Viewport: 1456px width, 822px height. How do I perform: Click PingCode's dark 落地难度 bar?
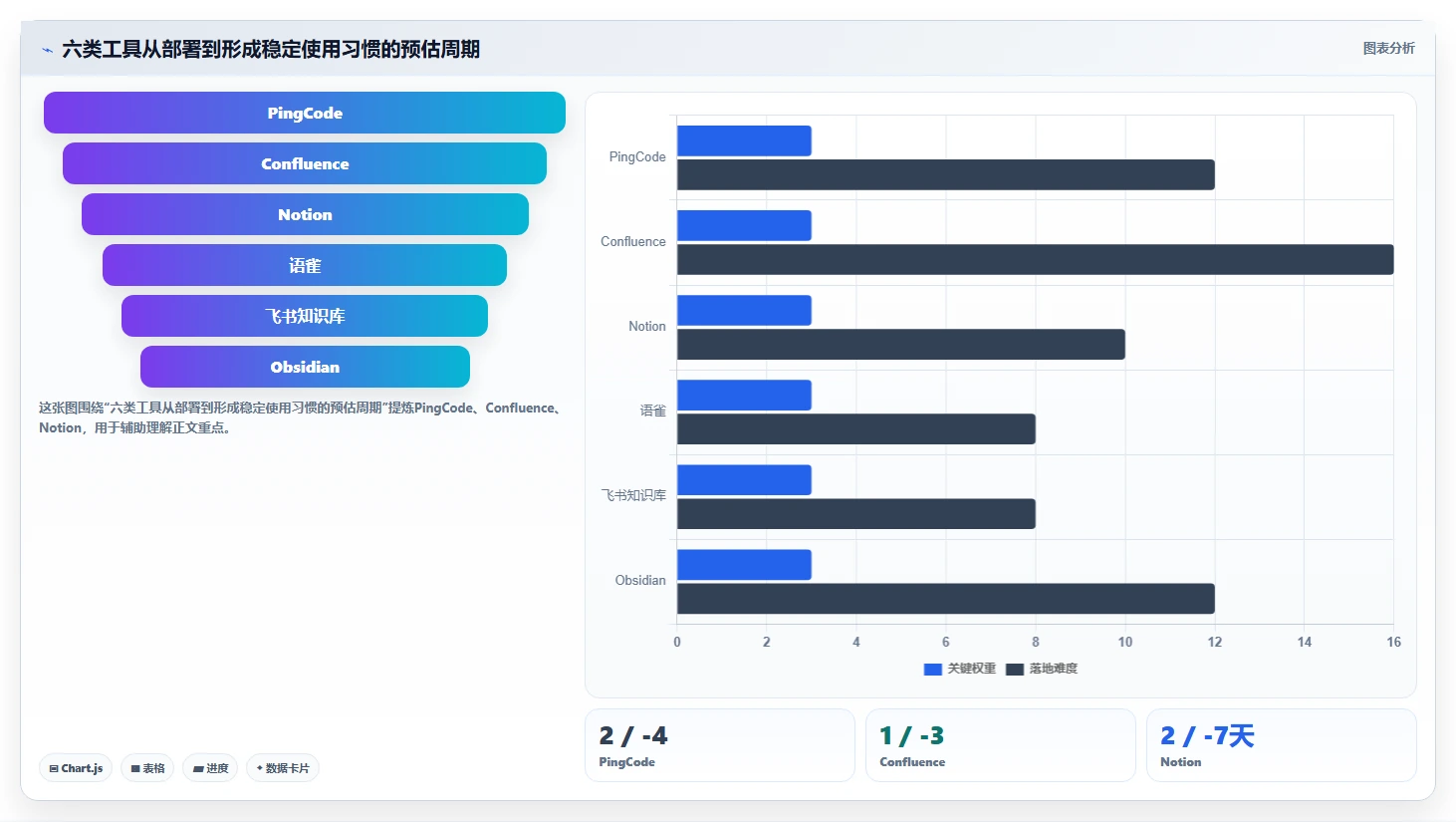pyautogui.click(x=946, y=174)
